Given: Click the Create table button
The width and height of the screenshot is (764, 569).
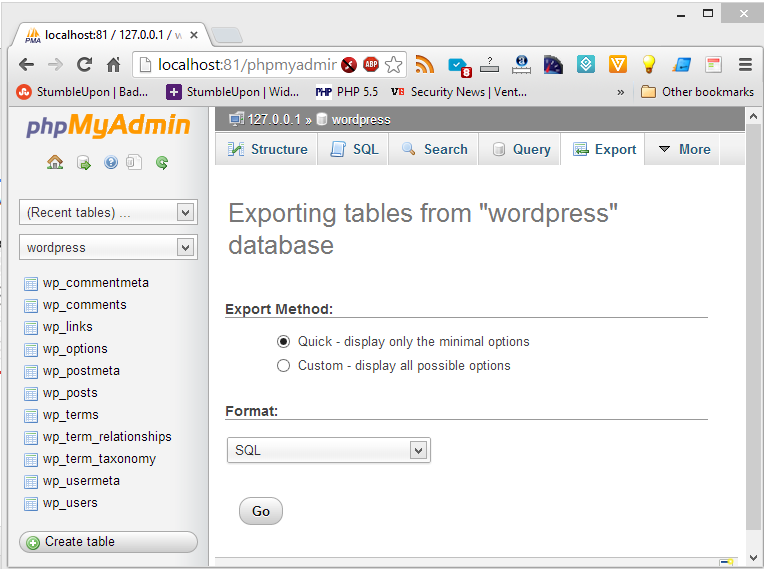Looking at the screenshot, I should click(x=108, y=542).
